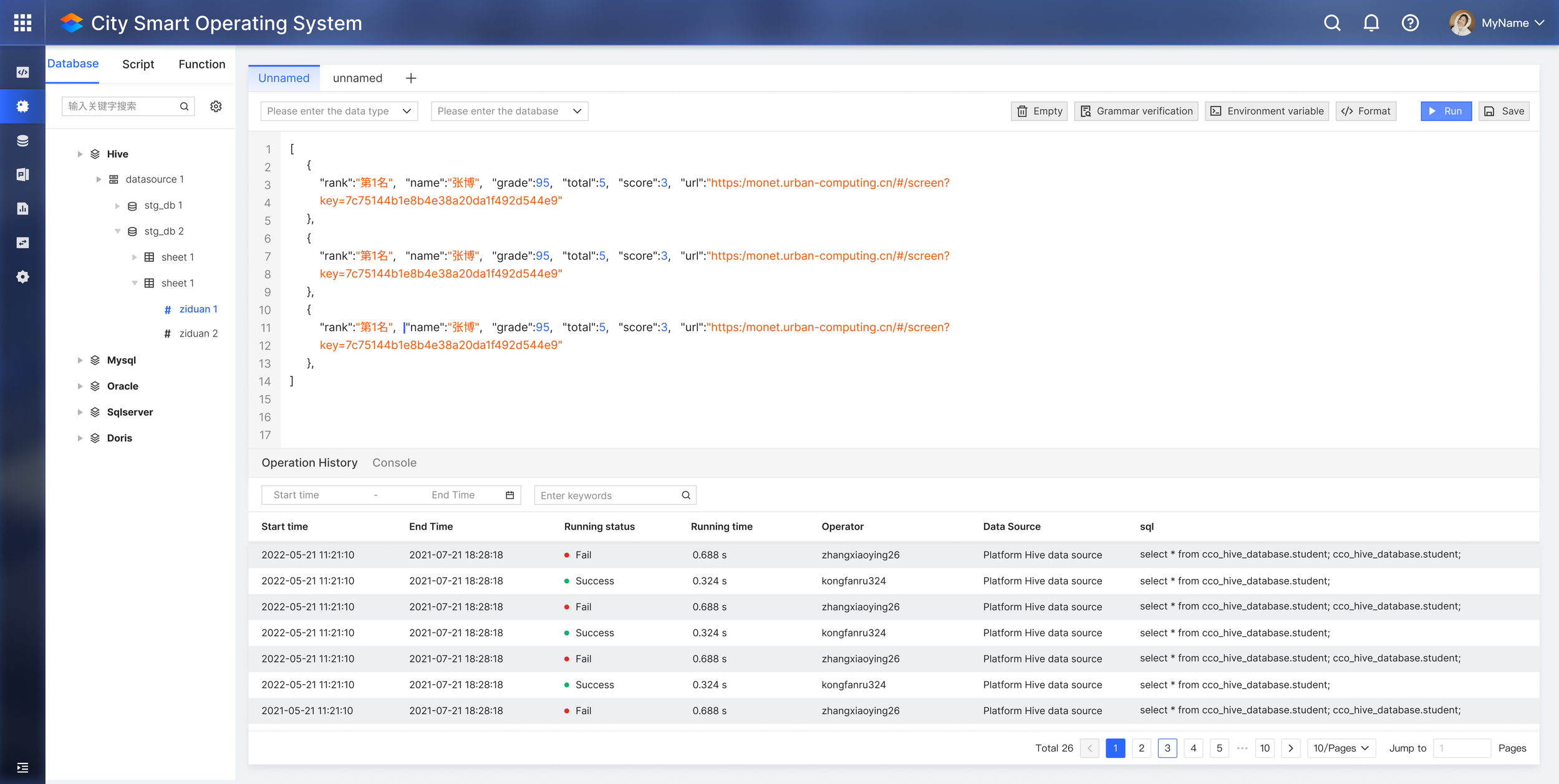Collapse the sidebar with bottom menu icon
Image resolution: width=1559 pixels, height=784 pixels.
pos(22,767)
